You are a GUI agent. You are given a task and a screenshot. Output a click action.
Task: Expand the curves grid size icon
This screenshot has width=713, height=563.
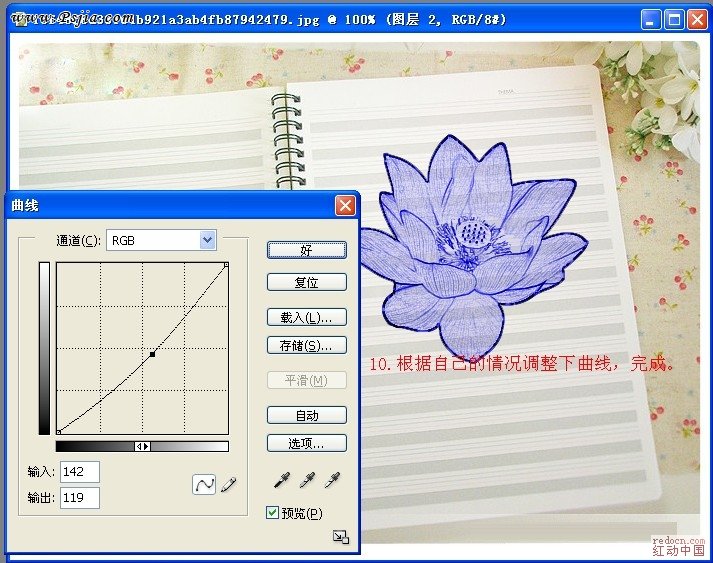click(341, 537)
